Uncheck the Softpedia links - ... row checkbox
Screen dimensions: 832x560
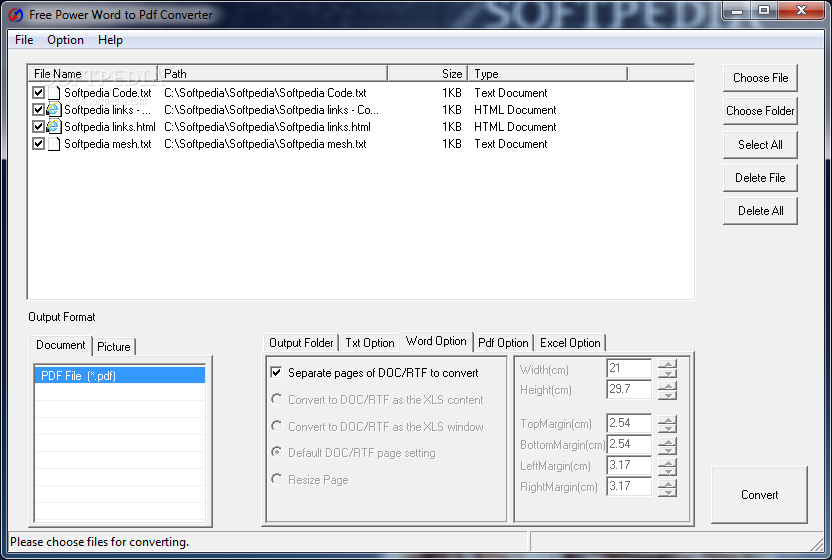pos(38,109)
